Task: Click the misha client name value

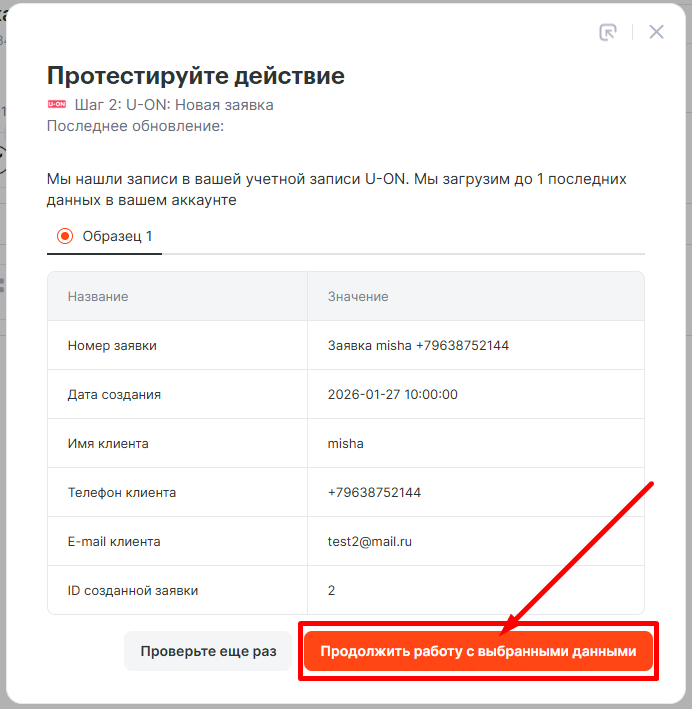Action: pos(346,443)
